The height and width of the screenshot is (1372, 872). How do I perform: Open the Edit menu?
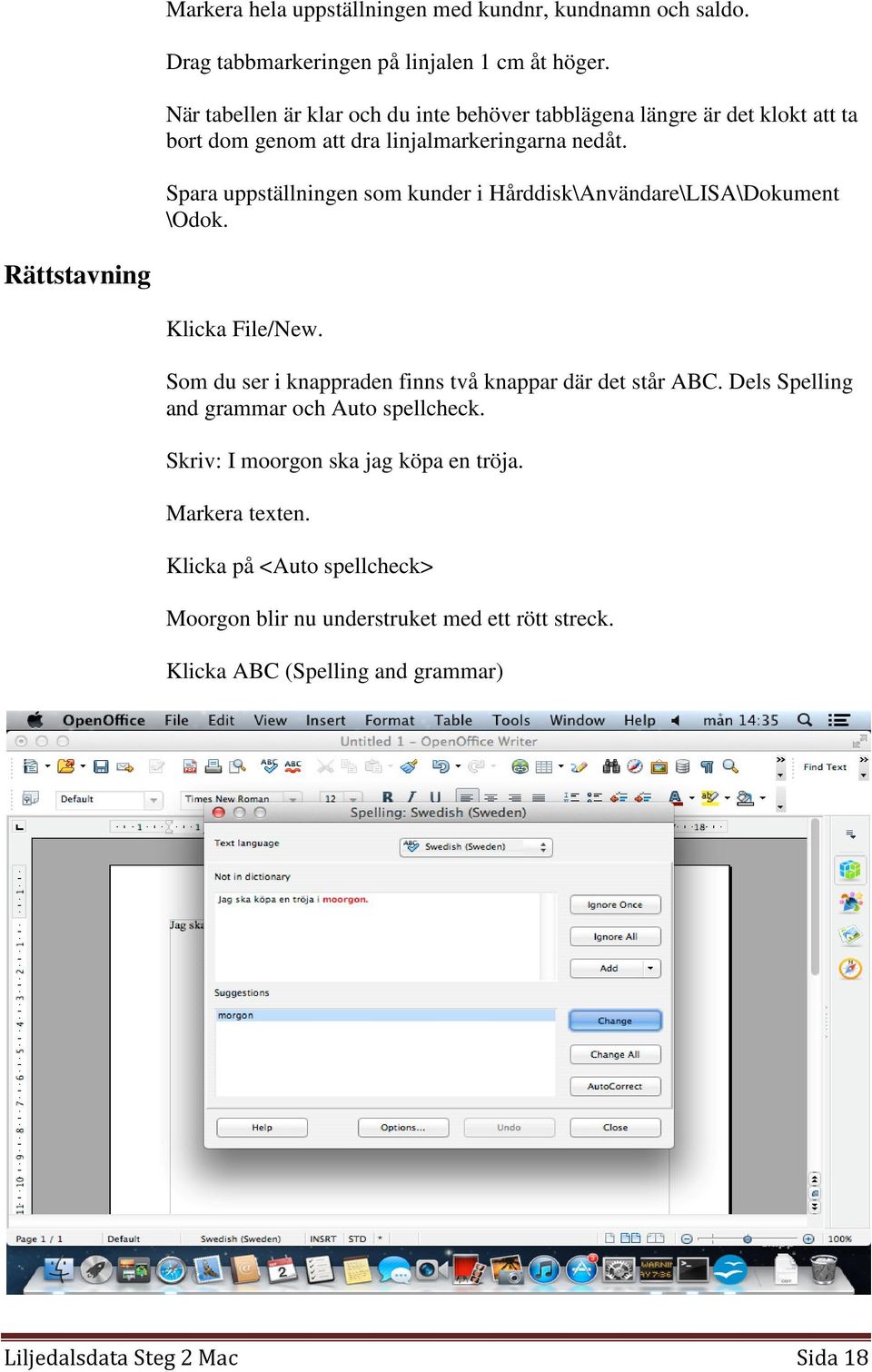(221, 720)
